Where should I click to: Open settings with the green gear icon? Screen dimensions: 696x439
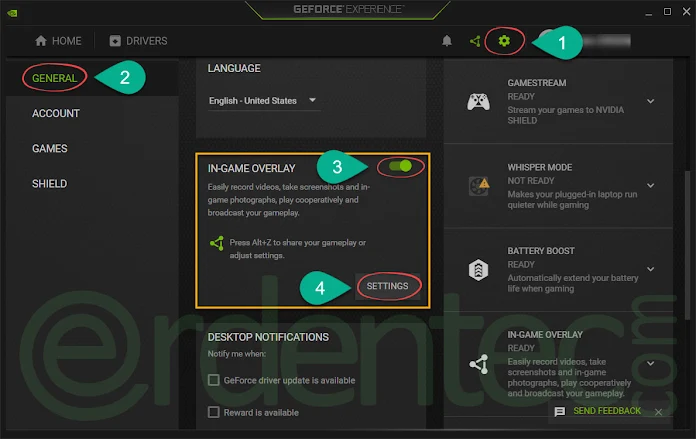click(504, 41)
